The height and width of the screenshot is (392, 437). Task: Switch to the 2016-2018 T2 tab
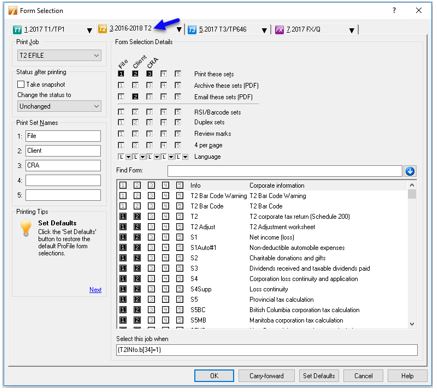point(130,28)
